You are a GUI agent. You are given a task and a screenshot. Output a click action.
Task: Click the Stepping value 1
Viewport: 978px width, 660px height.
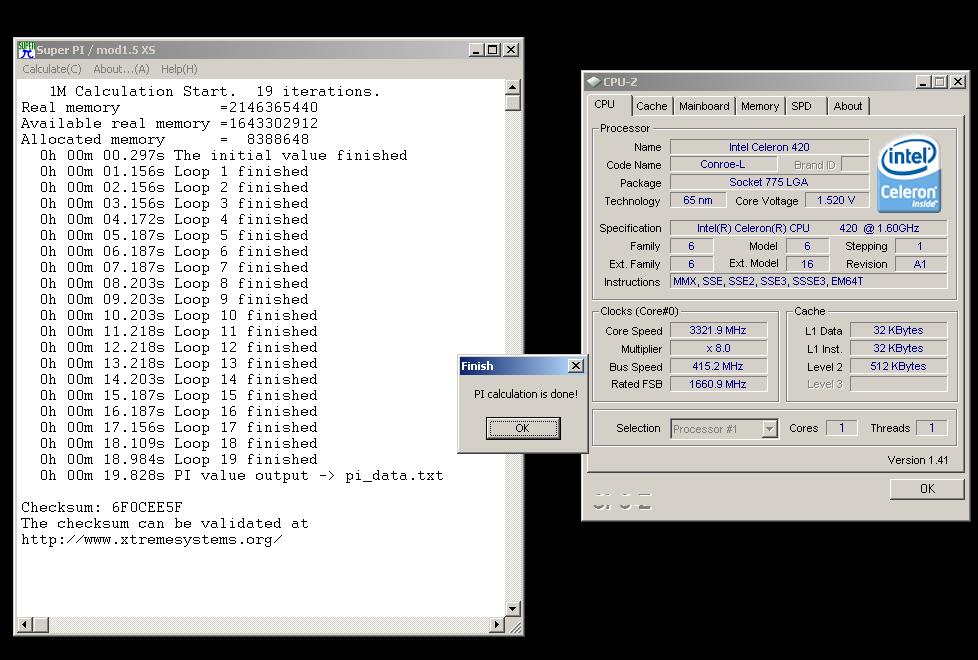921,246
